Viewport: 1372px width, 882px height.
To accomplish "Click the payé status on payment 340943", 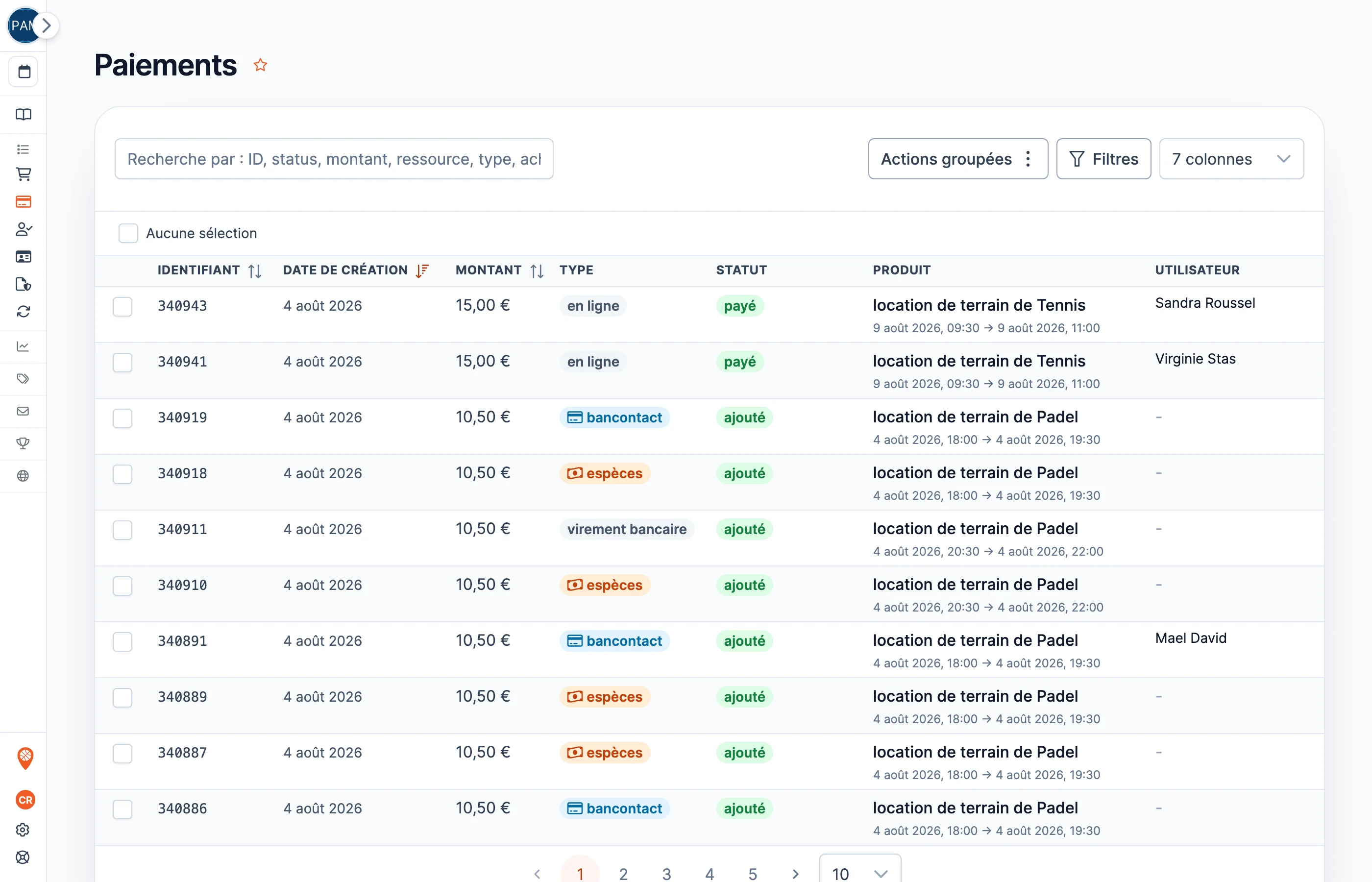I will (x=740, y=306).
